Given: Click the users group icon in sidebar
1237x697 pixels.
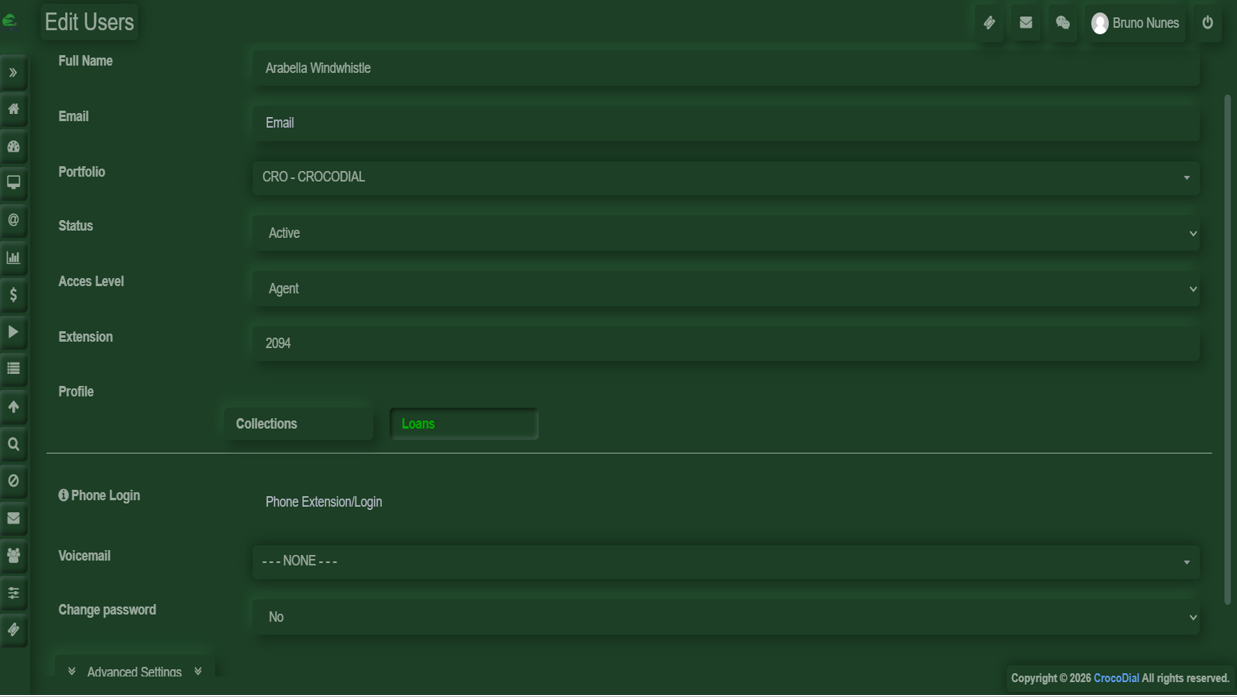Looking at the screenshot, I should tap(14, 556).
